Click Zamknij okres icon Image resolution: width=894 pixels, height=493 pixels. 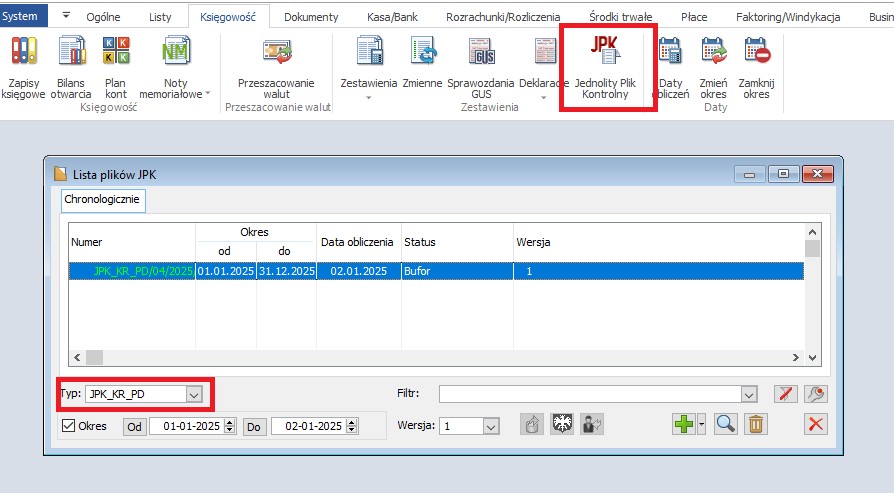pos(757,51)
